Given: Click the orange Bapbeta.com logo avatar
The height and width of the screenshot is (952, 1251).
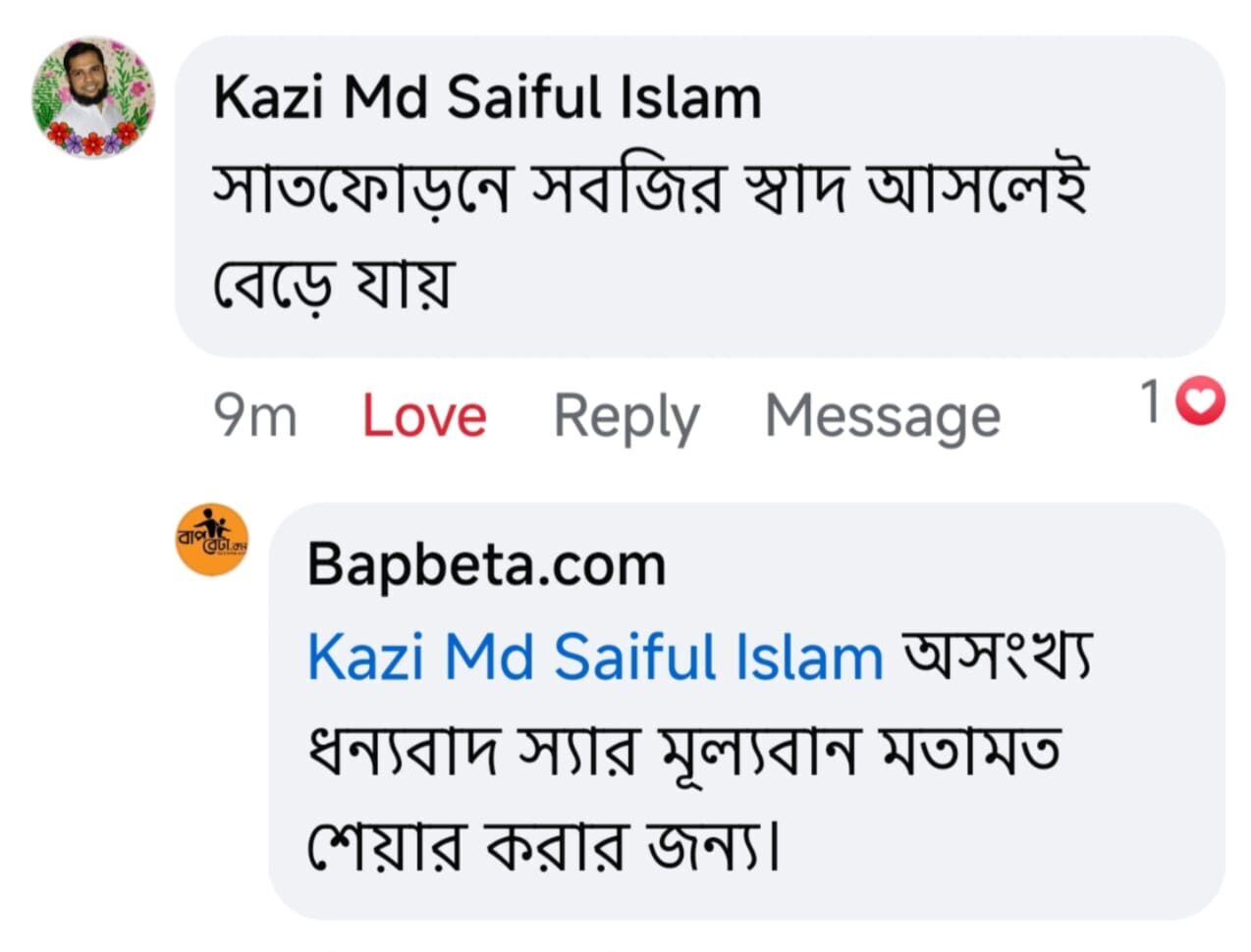Looking at the screenshot, I should [x=211, y=540].
